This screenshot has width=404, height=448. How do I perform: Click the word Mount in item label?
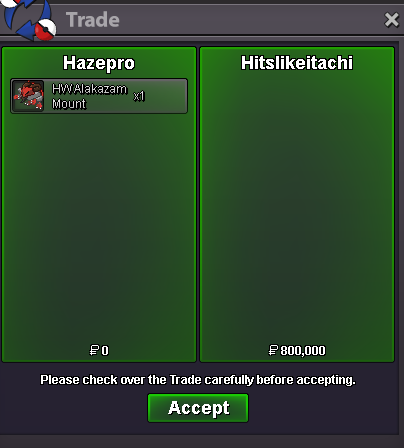point(69,104)
